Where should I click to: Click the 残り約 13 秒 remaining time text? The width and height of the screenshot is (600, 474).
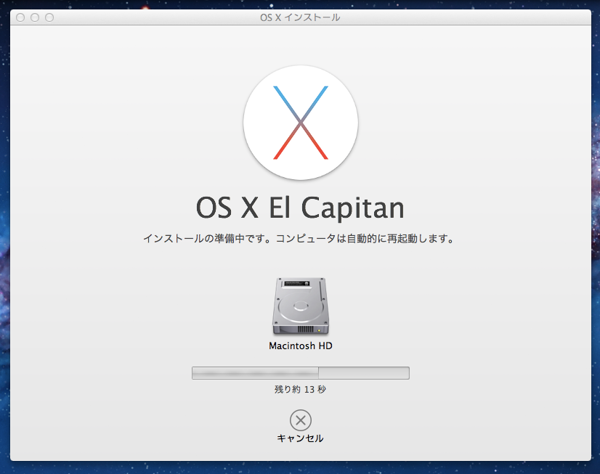tap(300, 389)
